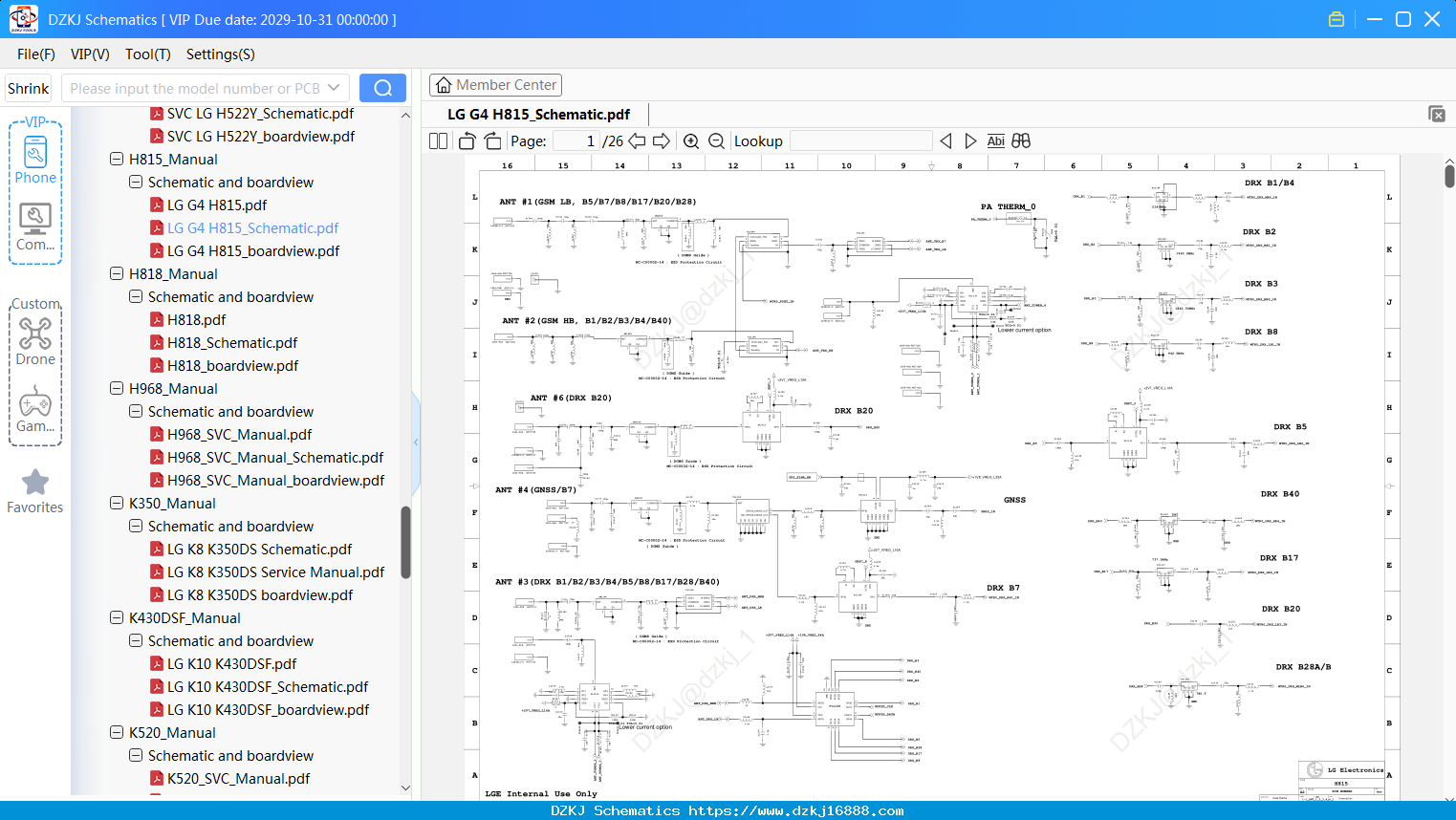Collapse the H815_Manual node
The height and width of the screenshot is (820, 1456).
click(x=117, y=159)
